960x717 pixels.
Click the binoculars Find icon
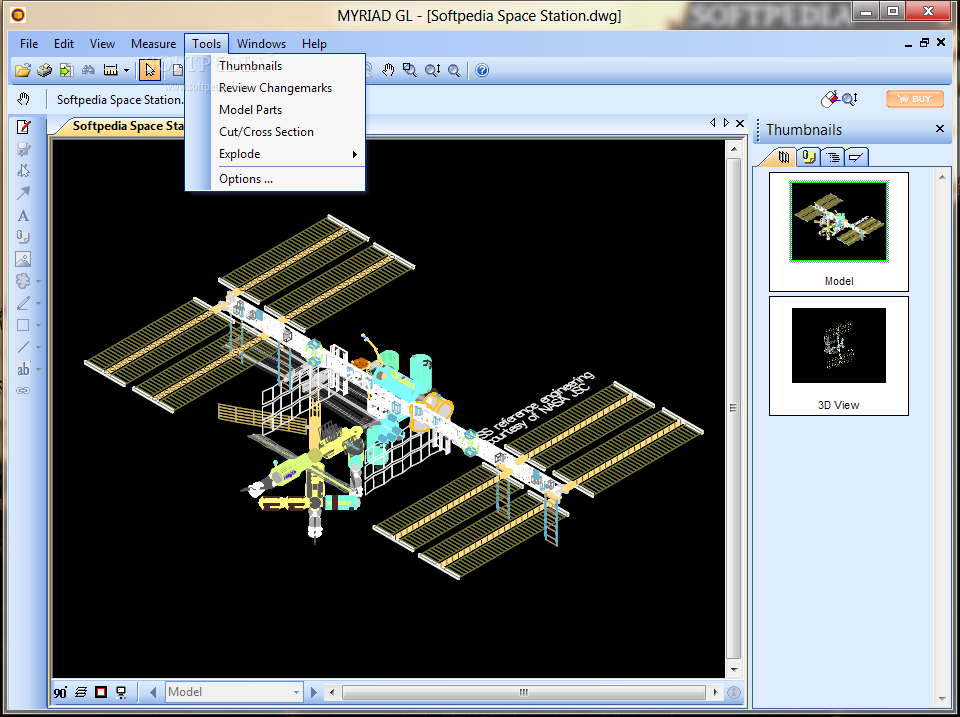point(88,70)
